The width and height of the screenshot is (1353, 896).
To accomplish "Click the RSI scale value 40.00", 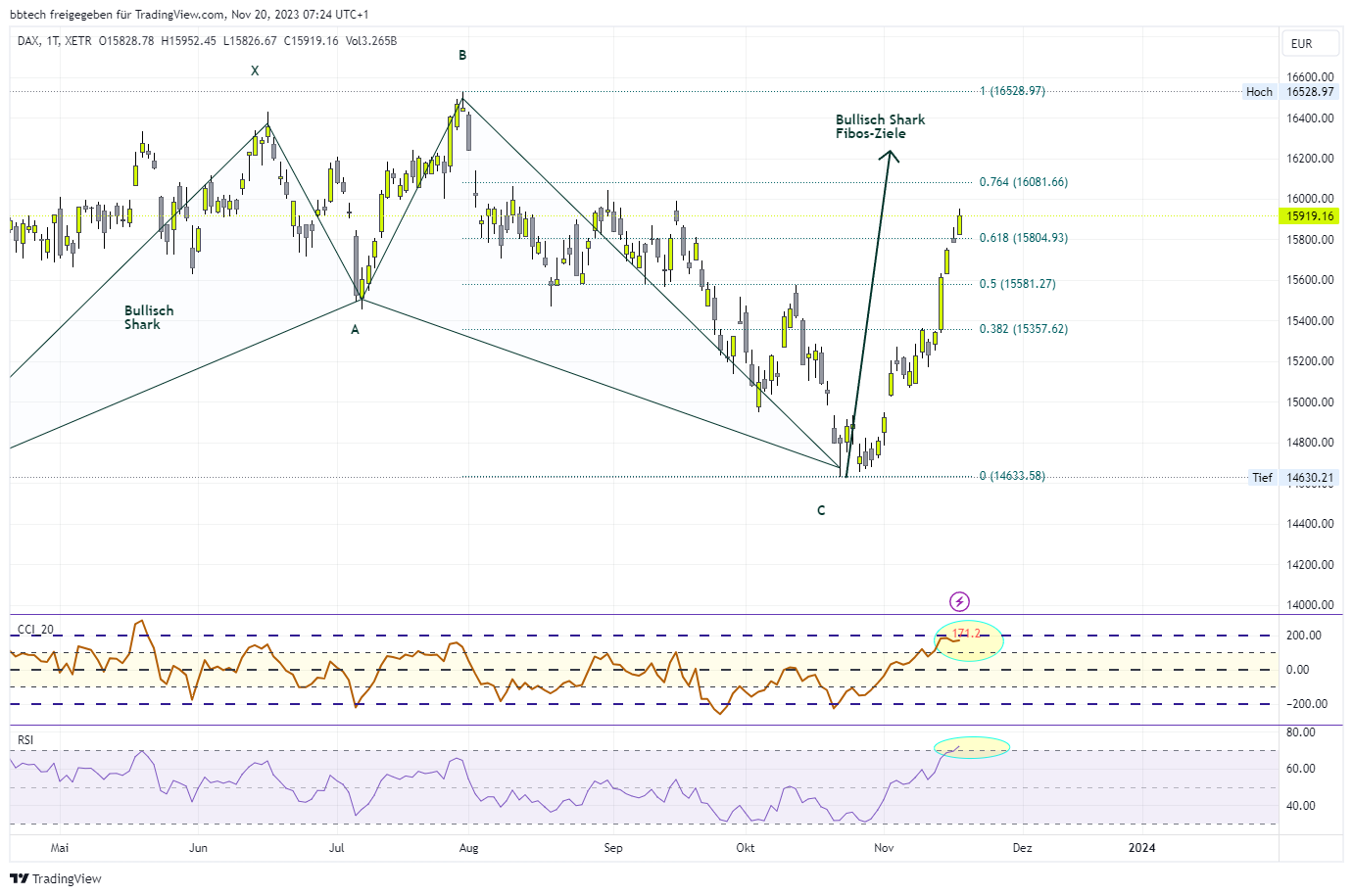I will click(x=1300, y=806).
